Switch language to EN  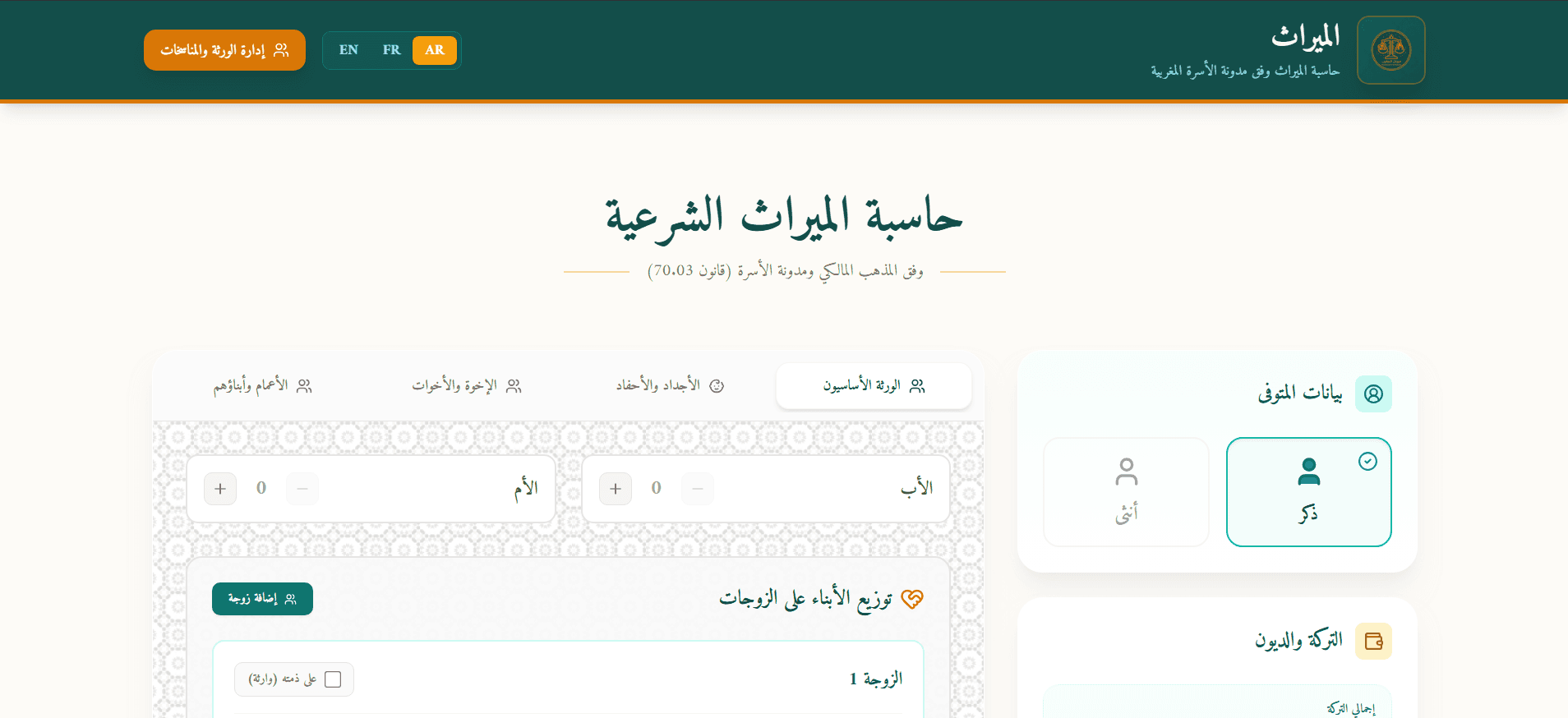point(348,50)
